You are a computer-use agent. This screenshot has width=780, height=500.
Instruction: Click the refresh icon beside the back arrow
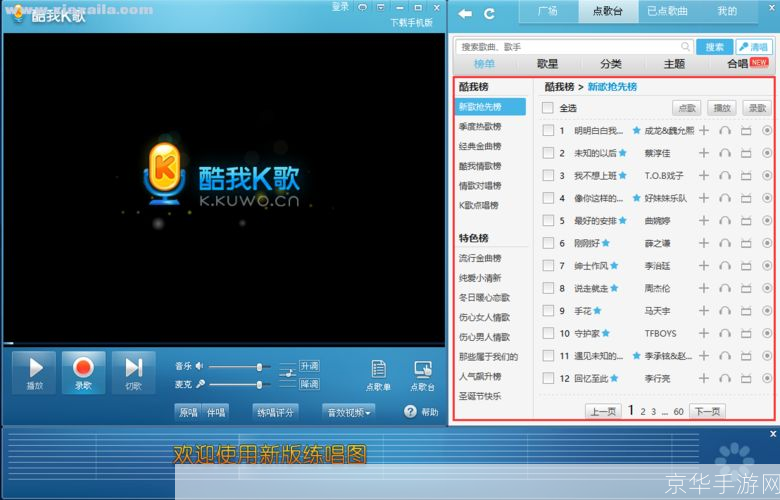tap(489, 14)
